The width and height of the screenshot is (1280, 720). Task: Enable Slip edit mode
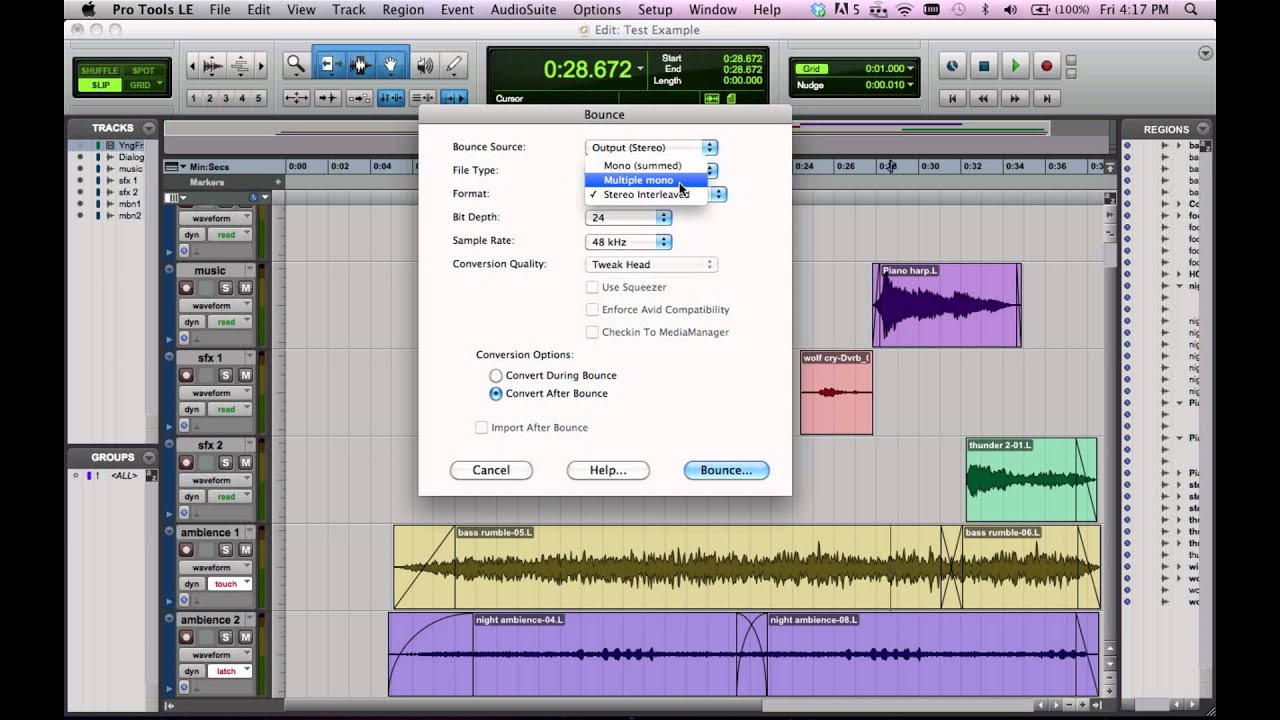100,85
